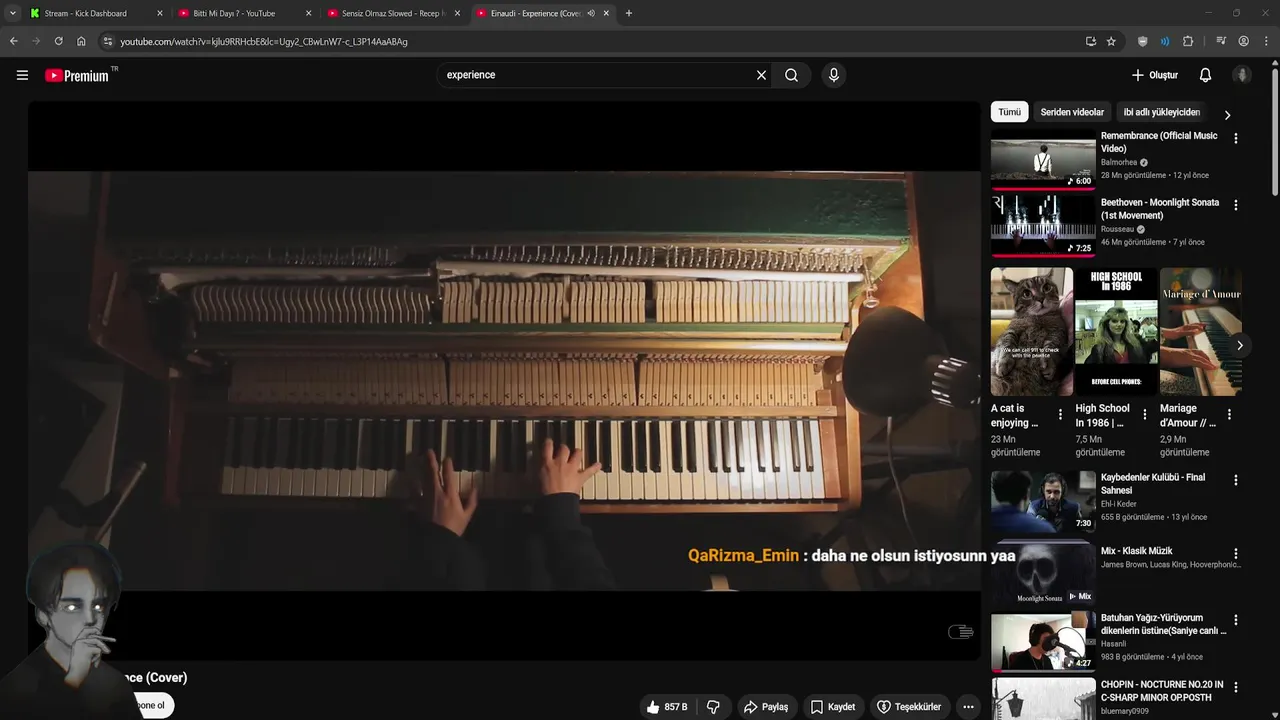Open the Batuhan Yağız-Yürüyorum video title
This screenshot has height=720, width=1280.
[x=1163, y=624]
